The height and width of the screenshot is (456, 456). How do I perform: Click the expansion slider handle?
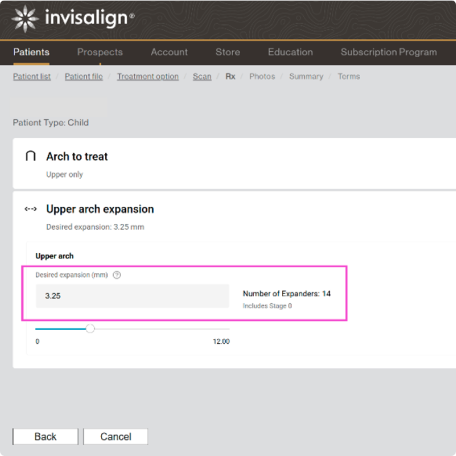point(90,329)
